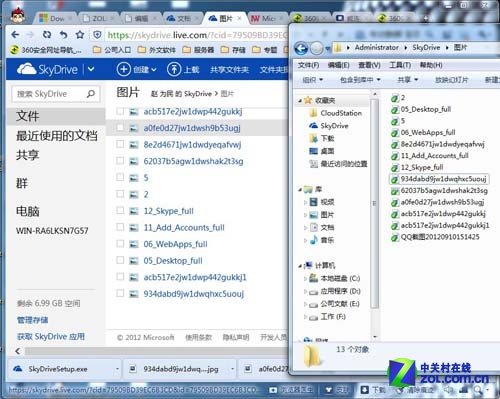This screenshot has height=399, width=500.
Task: Open 最近使用的文档 in SkyDrive sidebar
Action: click(x=57, y=136)
